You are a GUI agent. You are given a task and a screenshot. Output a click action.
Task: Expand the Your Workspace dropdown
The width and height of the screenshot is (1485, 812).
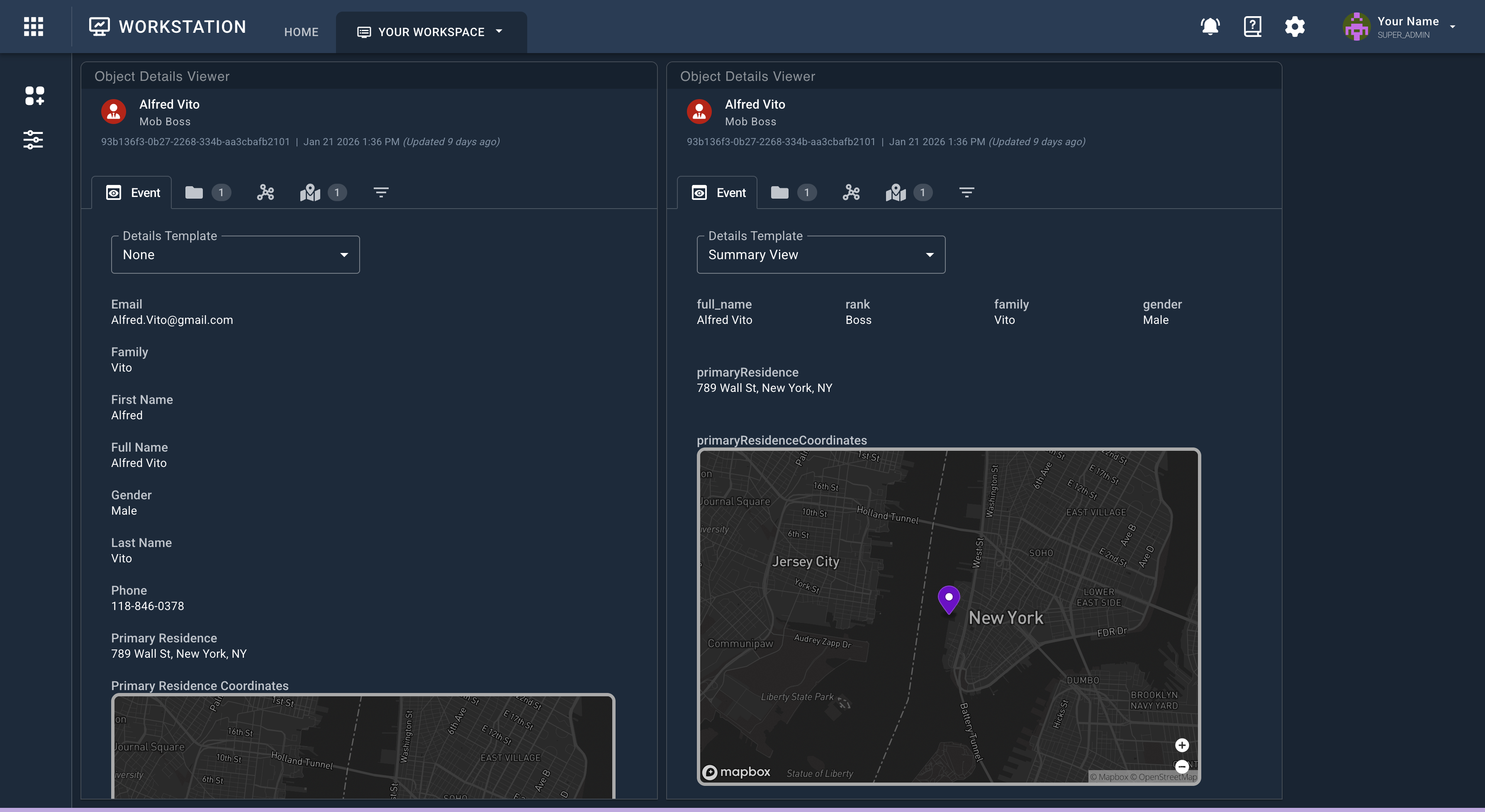431,32
